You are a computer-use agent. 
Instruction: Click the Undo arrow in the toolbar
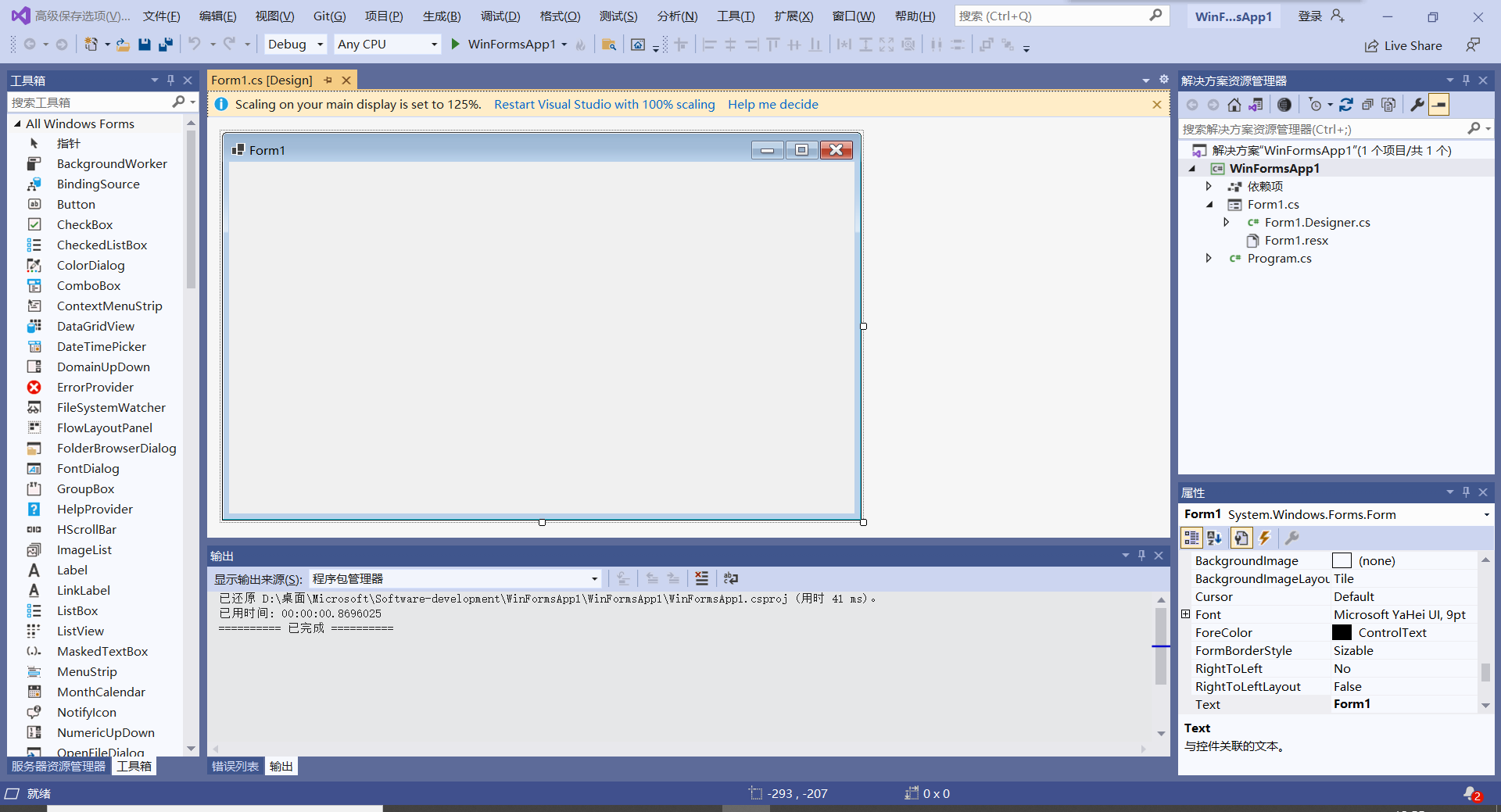(195, 45)
